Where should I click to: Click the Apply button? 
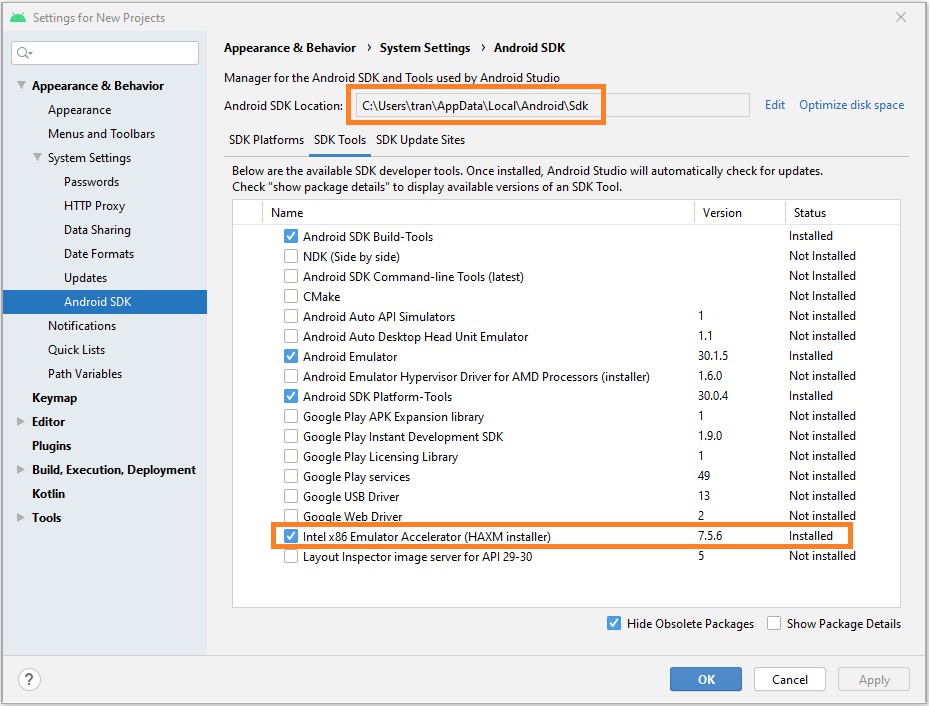874,679
